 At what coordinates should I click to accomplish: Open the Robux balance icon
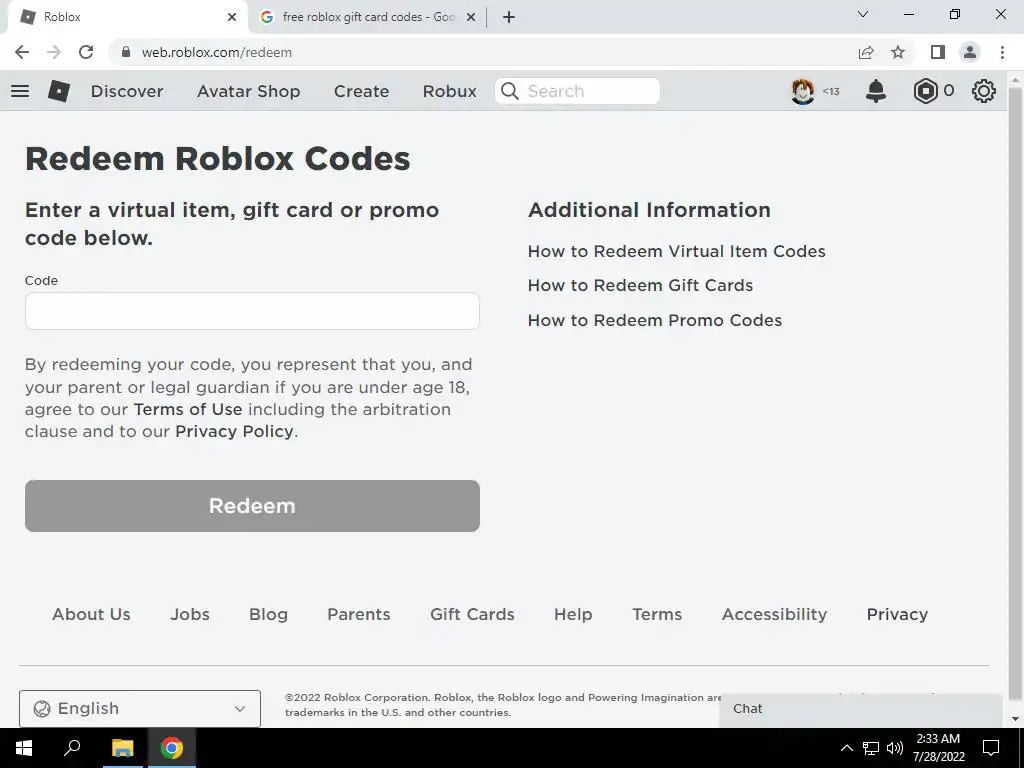tap(925, 91)
